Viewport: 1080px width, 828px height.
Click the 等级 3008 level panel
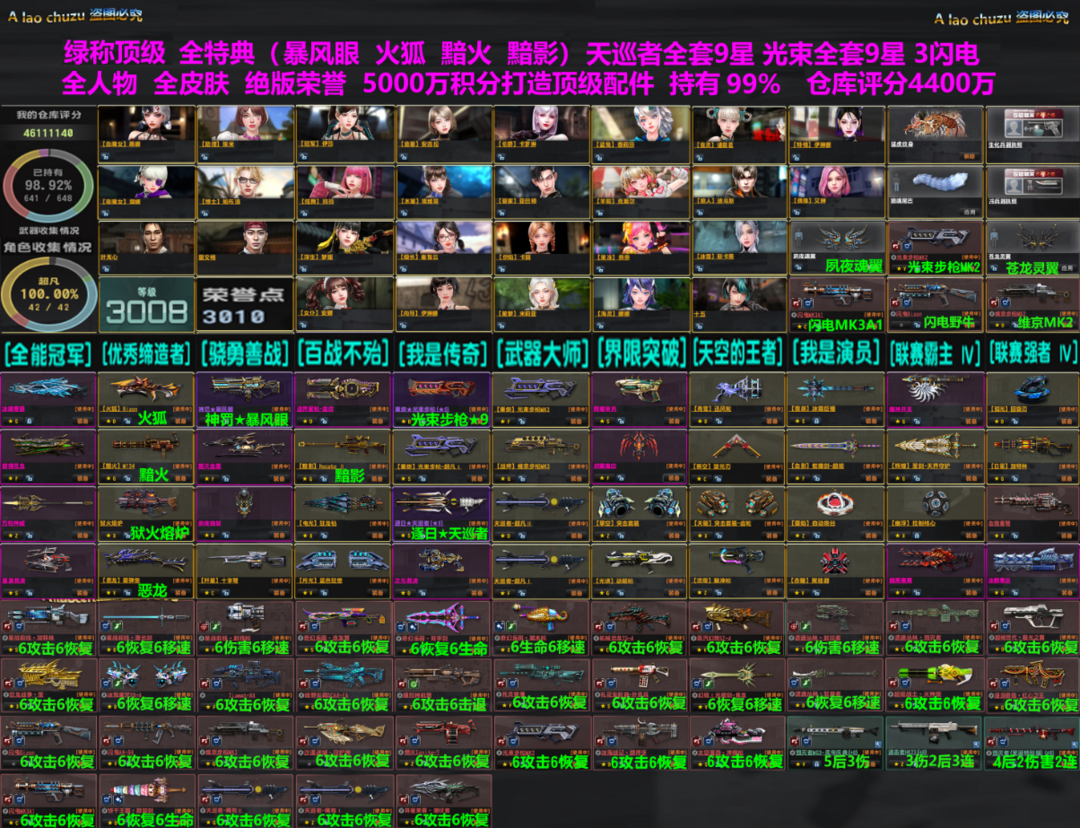pyautogui.click(x=146, y=305)
